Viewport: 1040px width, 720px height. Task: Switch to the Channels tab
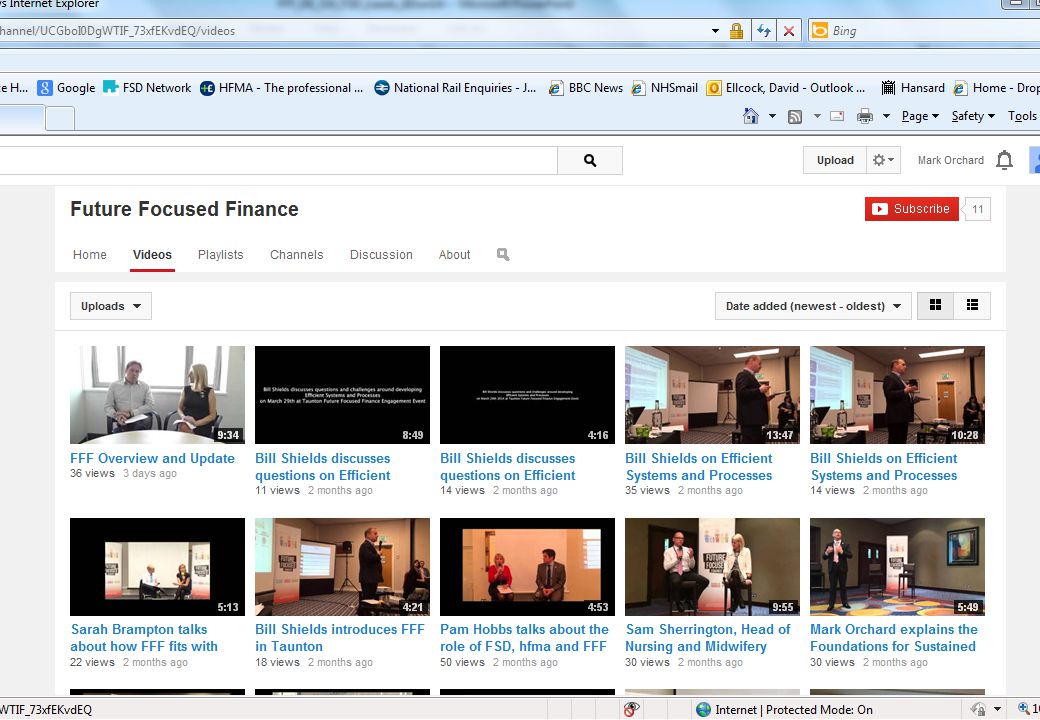point(296,255)
